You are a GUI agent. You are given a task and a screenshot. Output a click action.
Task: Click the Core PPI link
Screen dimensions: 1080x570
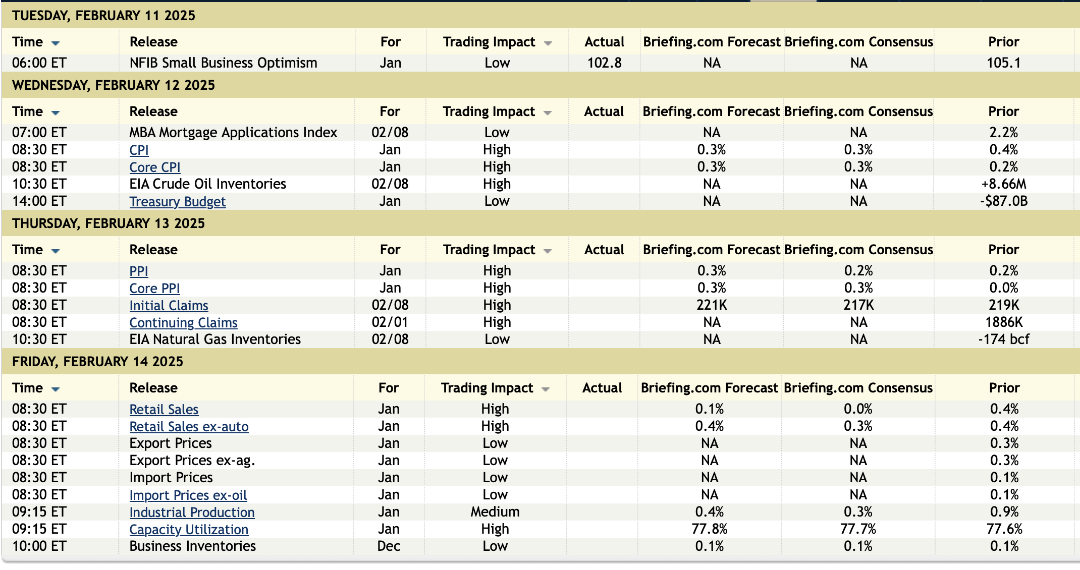click(x=155, y=288)
